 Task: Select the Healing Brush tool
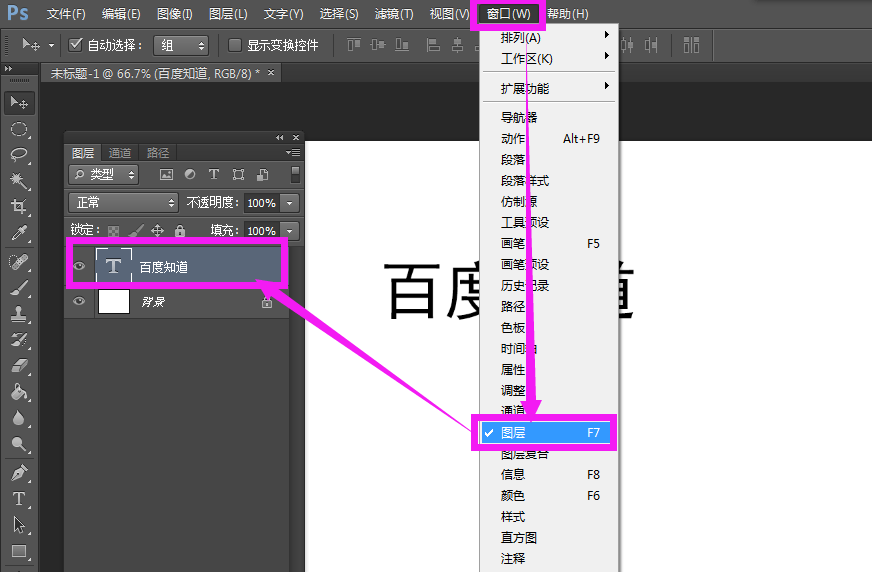(19, 261)
